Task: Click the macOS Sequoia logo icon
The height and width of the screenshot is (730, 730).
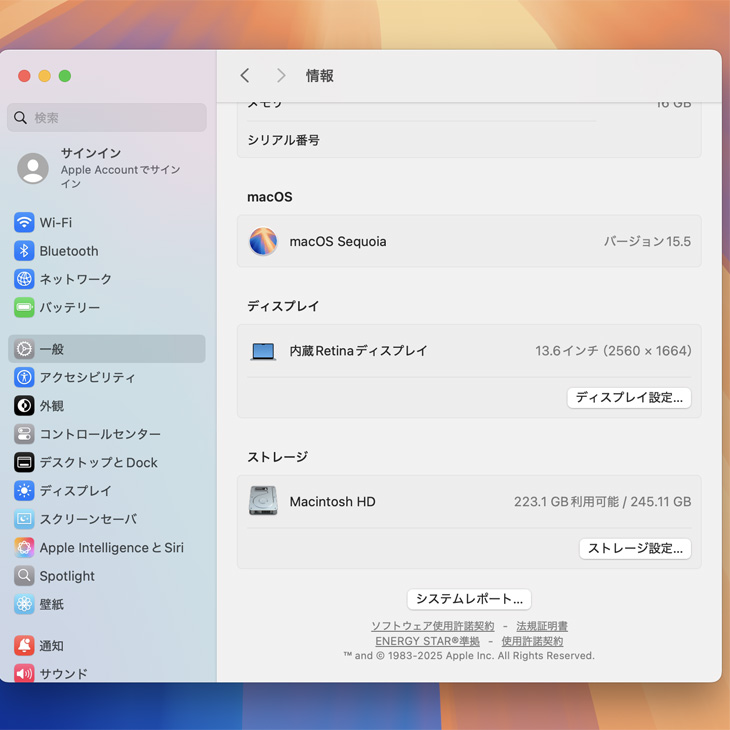Action: (263, 241)
